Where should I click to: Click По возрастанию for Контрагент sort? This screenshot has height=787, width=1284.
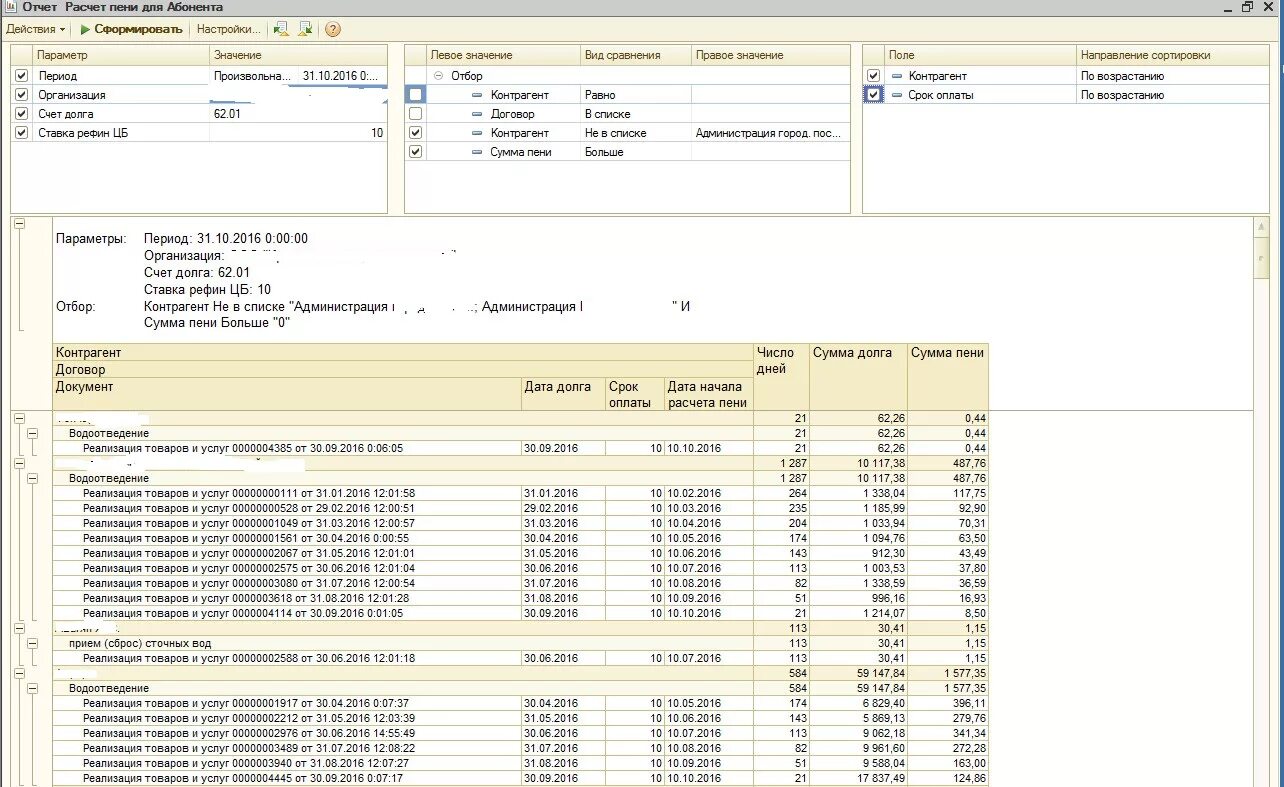[1173, 76]
